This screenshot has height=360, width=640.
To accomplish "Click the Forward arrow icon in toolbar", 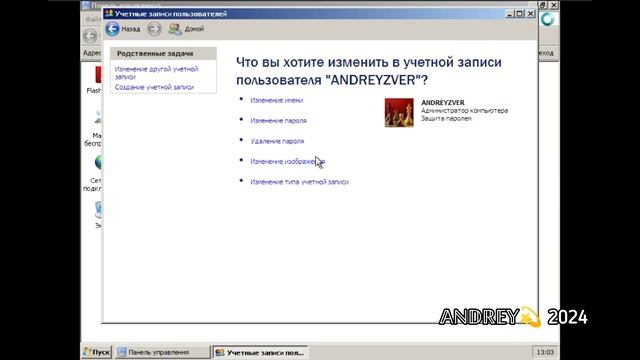I will [154, 29].
